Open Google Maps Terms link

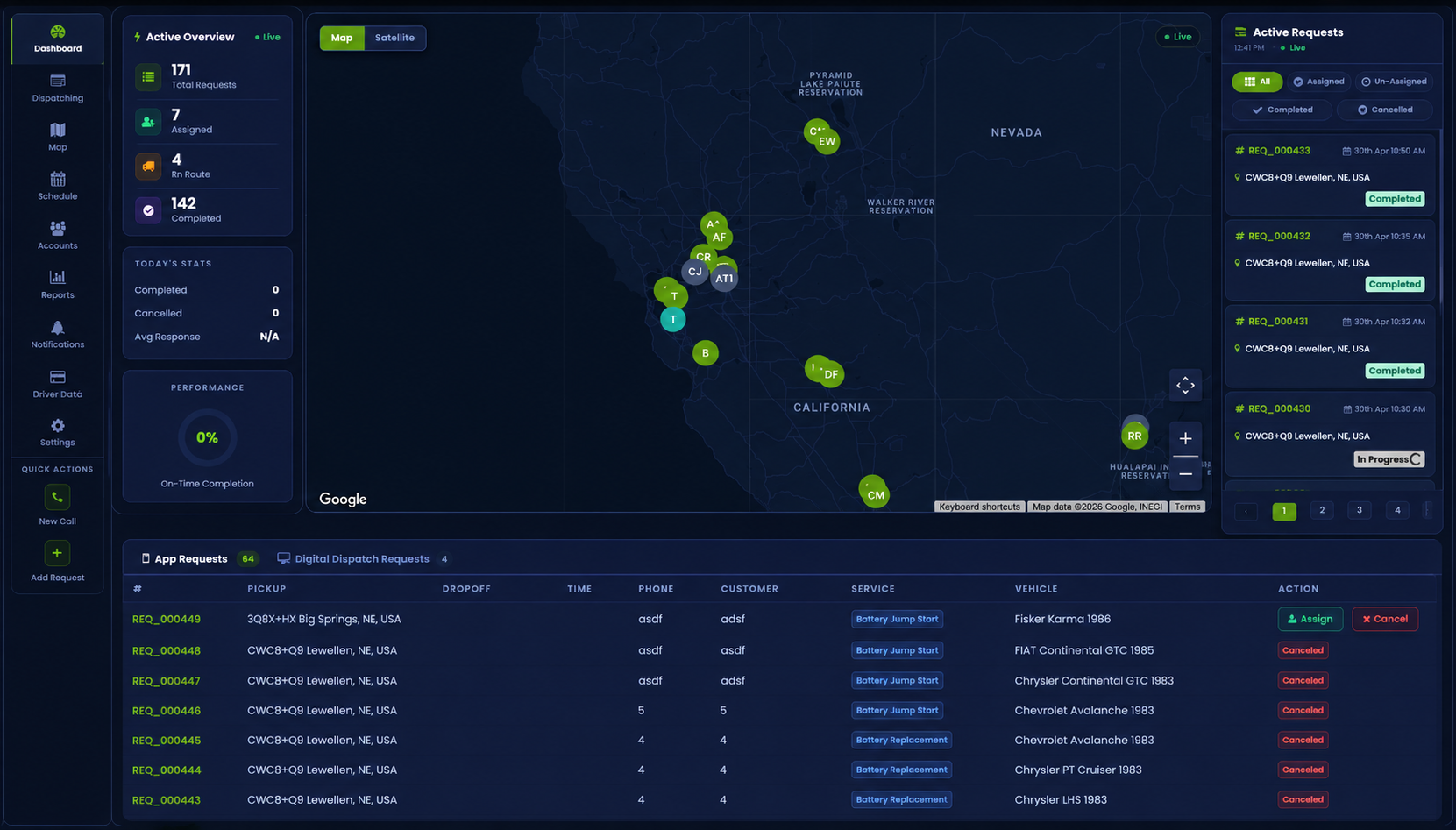point(1188,507)
